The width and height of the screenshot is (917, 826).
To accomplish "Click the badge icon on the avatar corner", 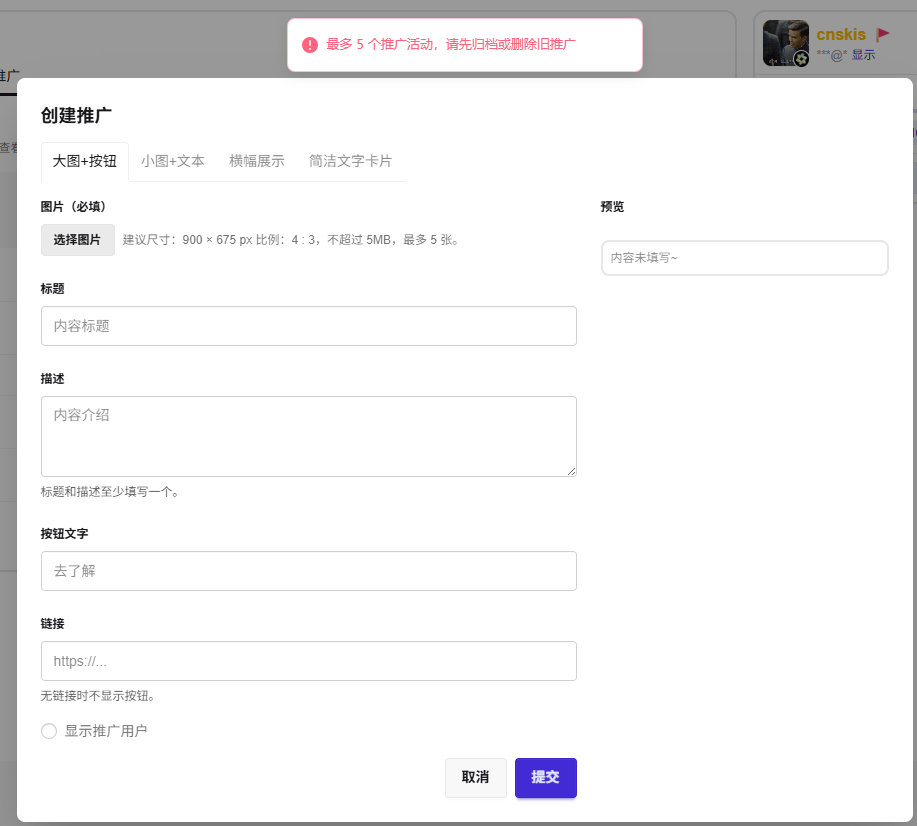I will 801,60.
